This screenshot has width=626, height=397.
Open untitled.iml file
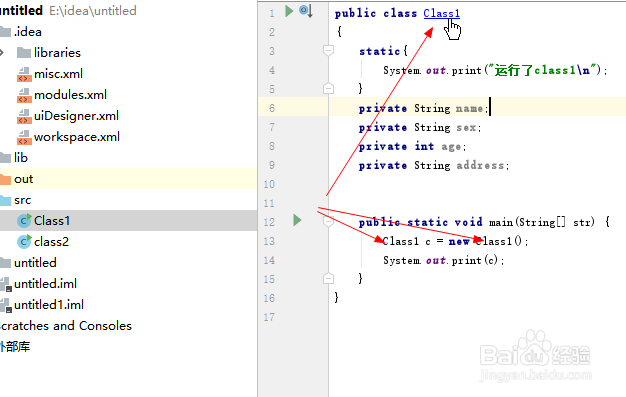pos(45,284)
